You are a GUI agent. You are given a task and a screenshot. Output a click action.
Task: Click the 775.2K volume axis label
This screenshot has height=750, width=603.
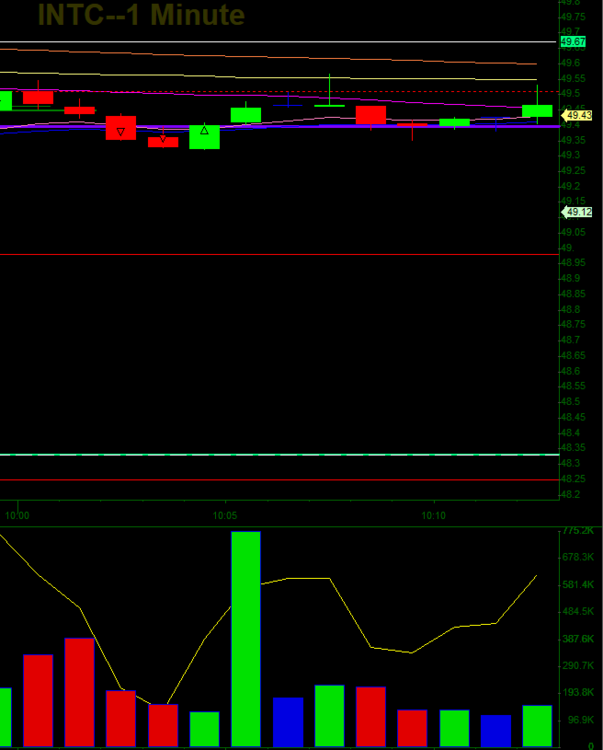tap(579, 530)
